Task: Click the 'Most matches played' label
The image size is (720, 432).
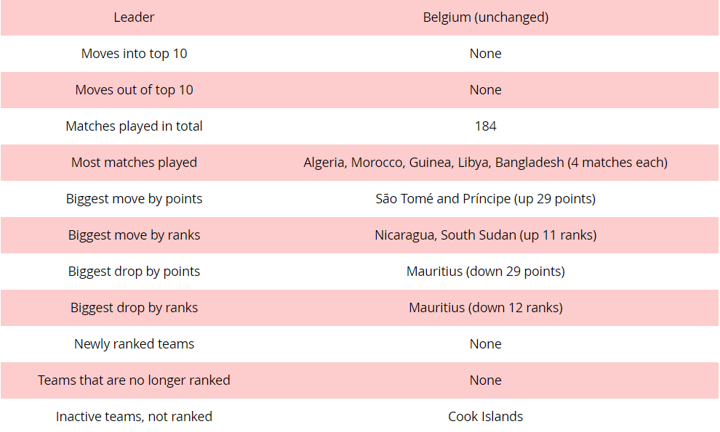Action: [x=134, y=162]
